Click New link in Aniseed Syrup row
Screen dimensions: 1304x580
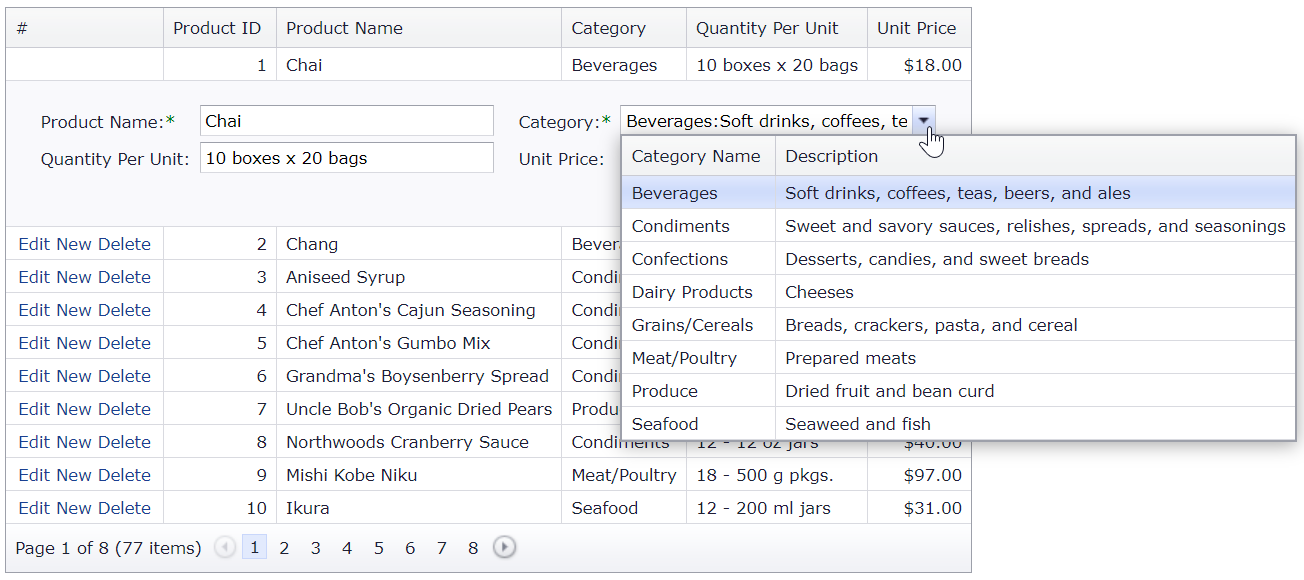point(74,277)
